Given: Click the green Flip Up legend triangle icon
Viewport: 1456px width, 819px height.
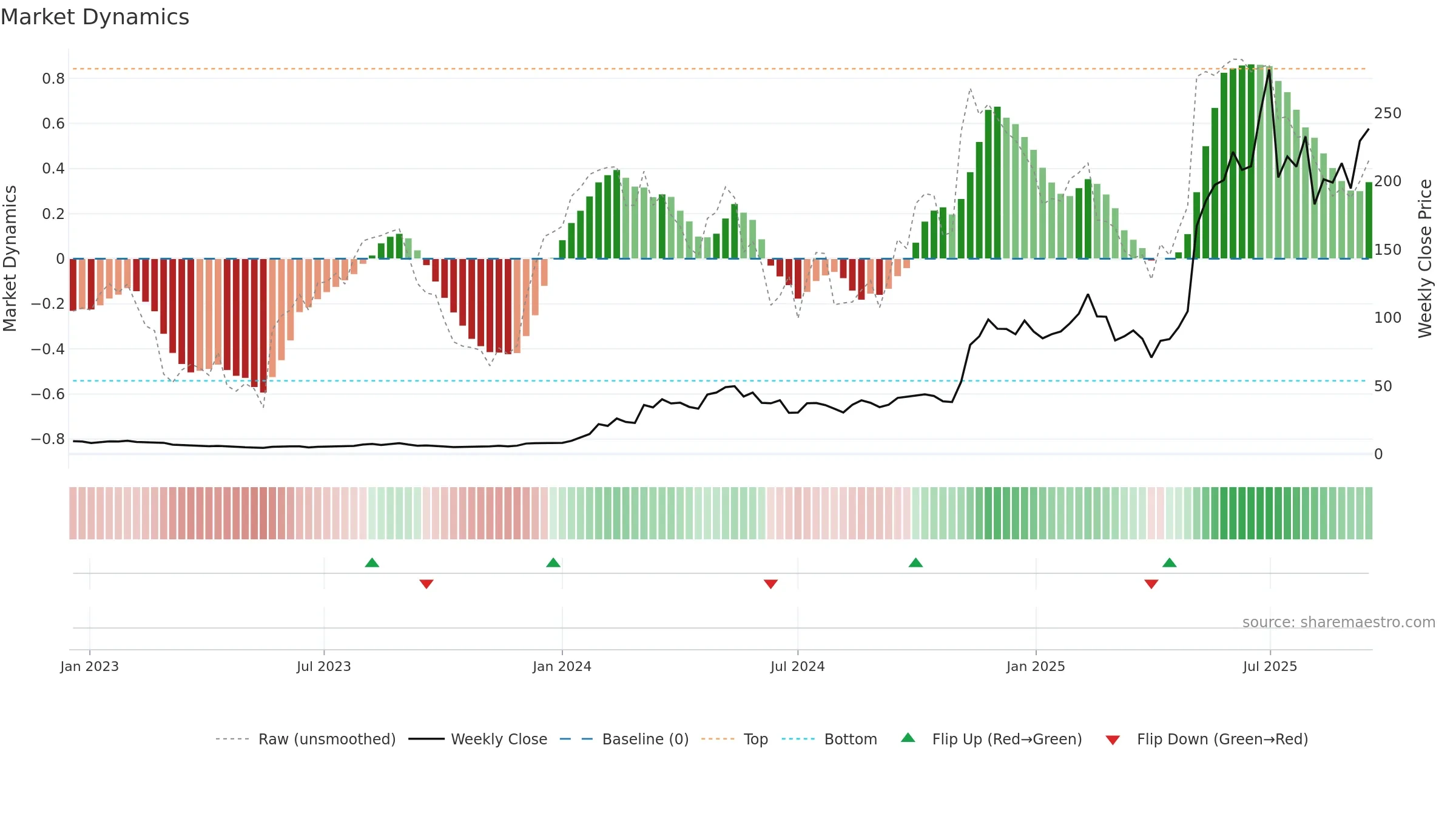Looking at the screenshot, I should (908, 738).
